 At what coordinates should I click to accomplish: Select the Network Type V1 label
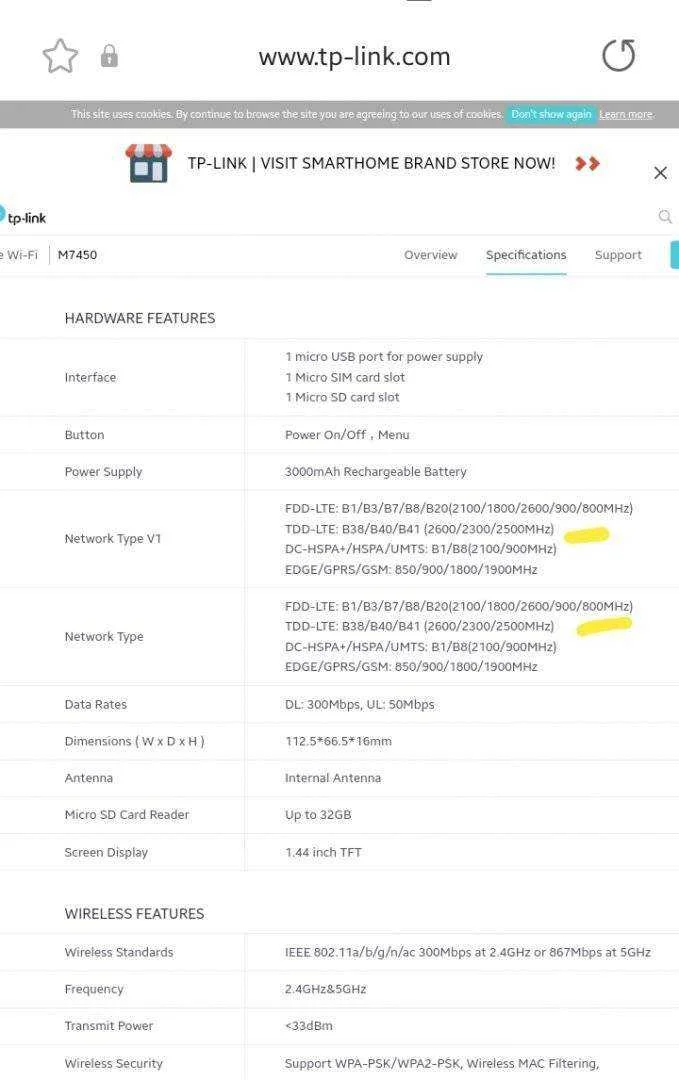coord(113,539)
